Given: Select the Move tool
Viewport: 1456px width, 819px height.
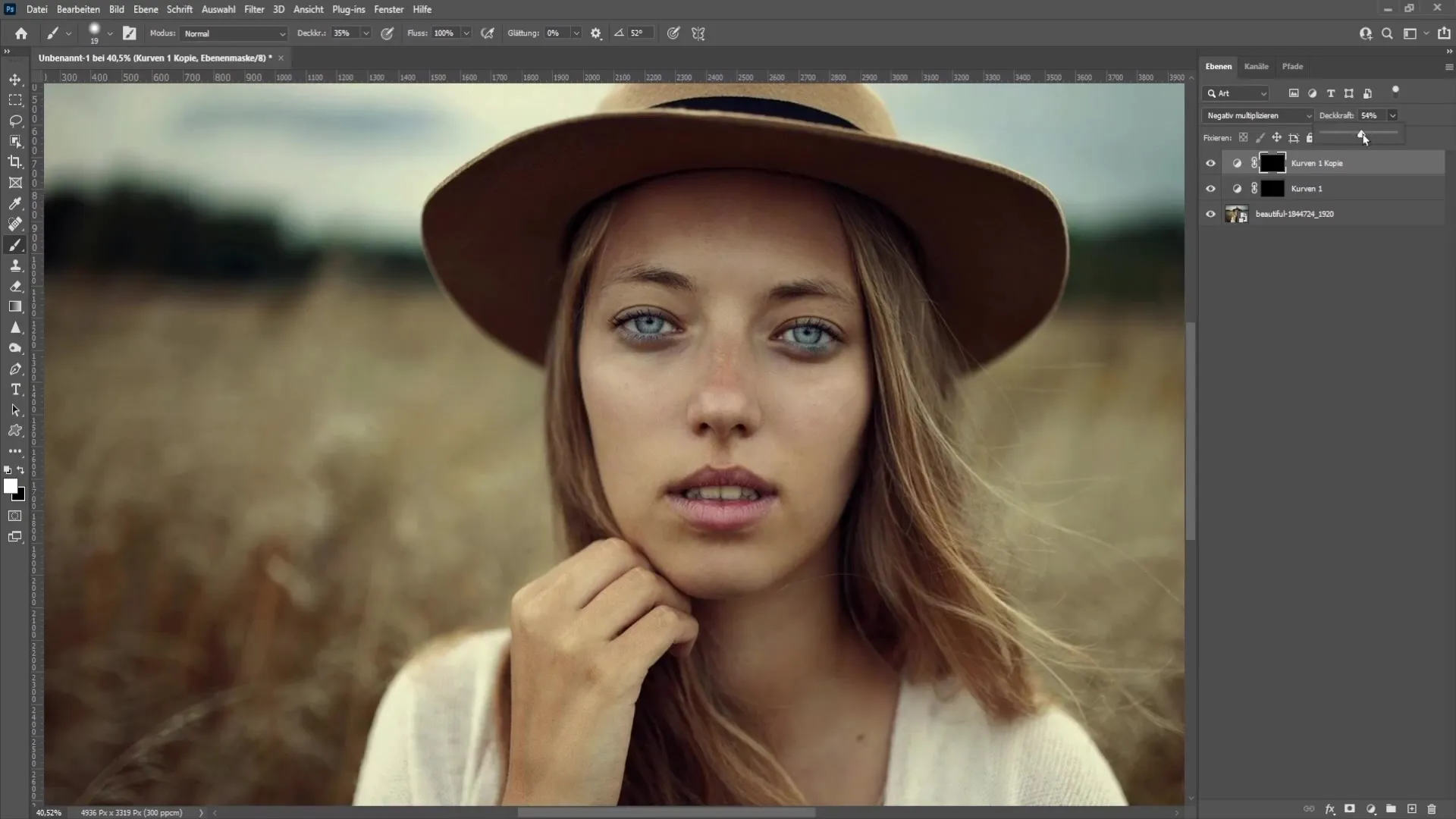Looking at the screenshot, I should (x=15, y=80).
